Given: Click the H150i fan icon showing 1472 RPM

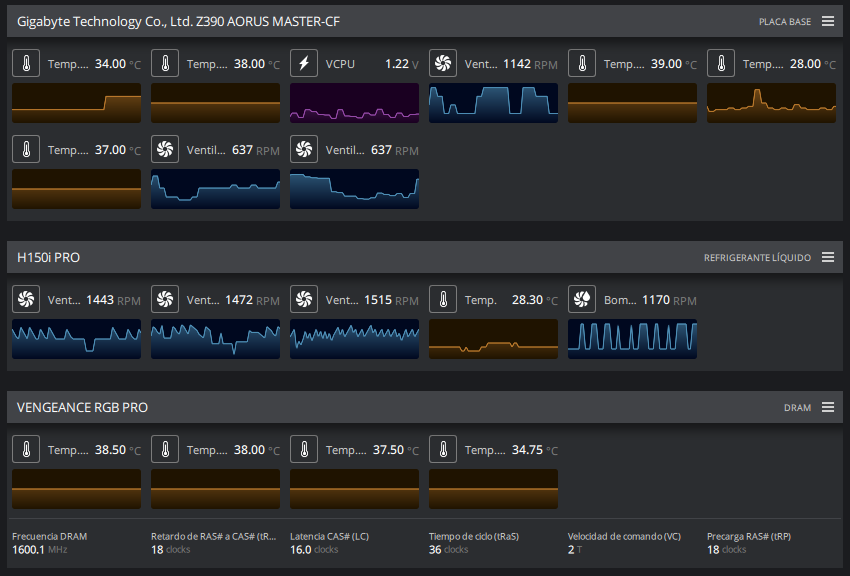Looking at the screenshot, I should point(165,299).
